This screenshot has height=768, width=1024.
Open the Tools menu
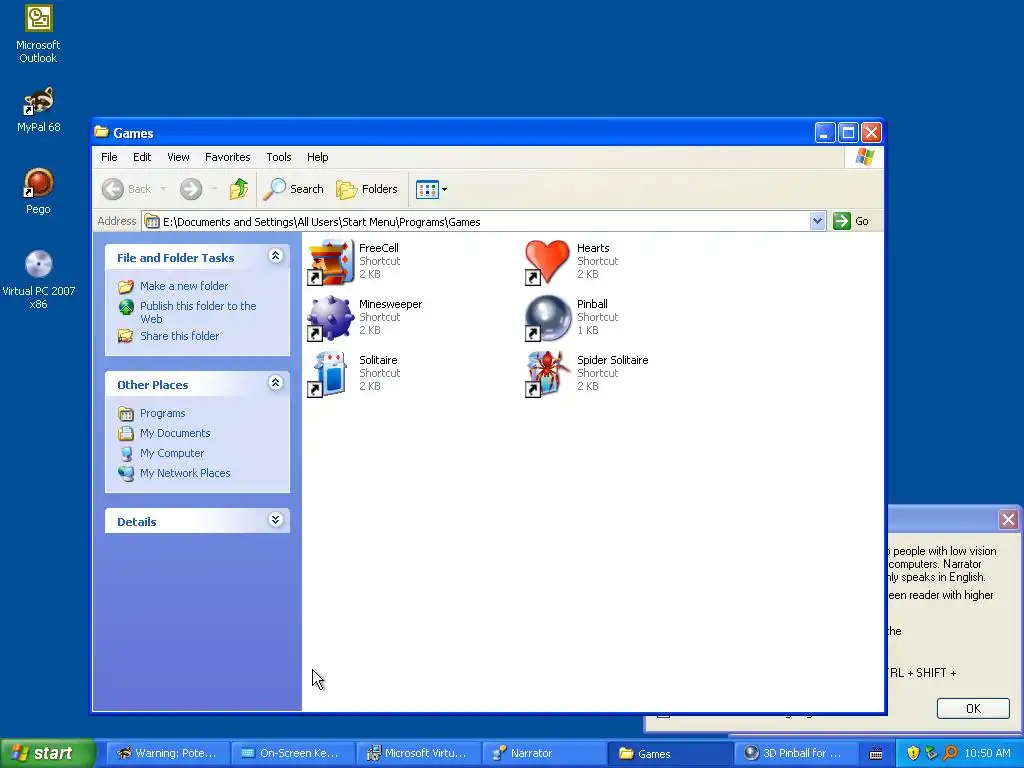pyautogui.click(x=278, y=157)
